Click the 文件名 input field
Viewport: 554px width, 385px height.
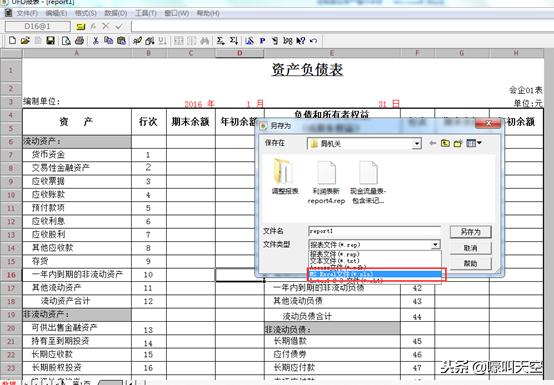click(x=374, y=231)
